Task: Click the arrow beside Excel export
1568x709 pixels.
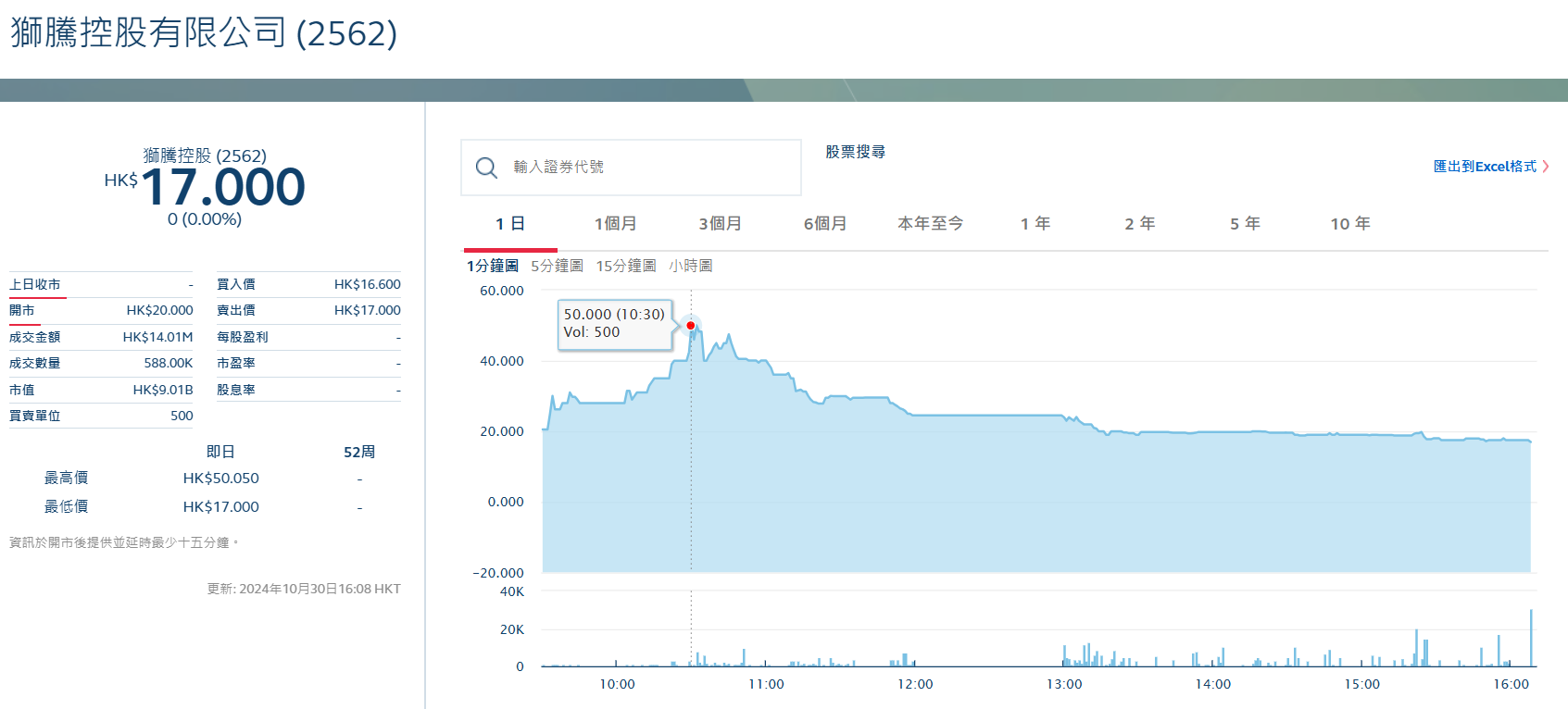Action: (1546, 167)
